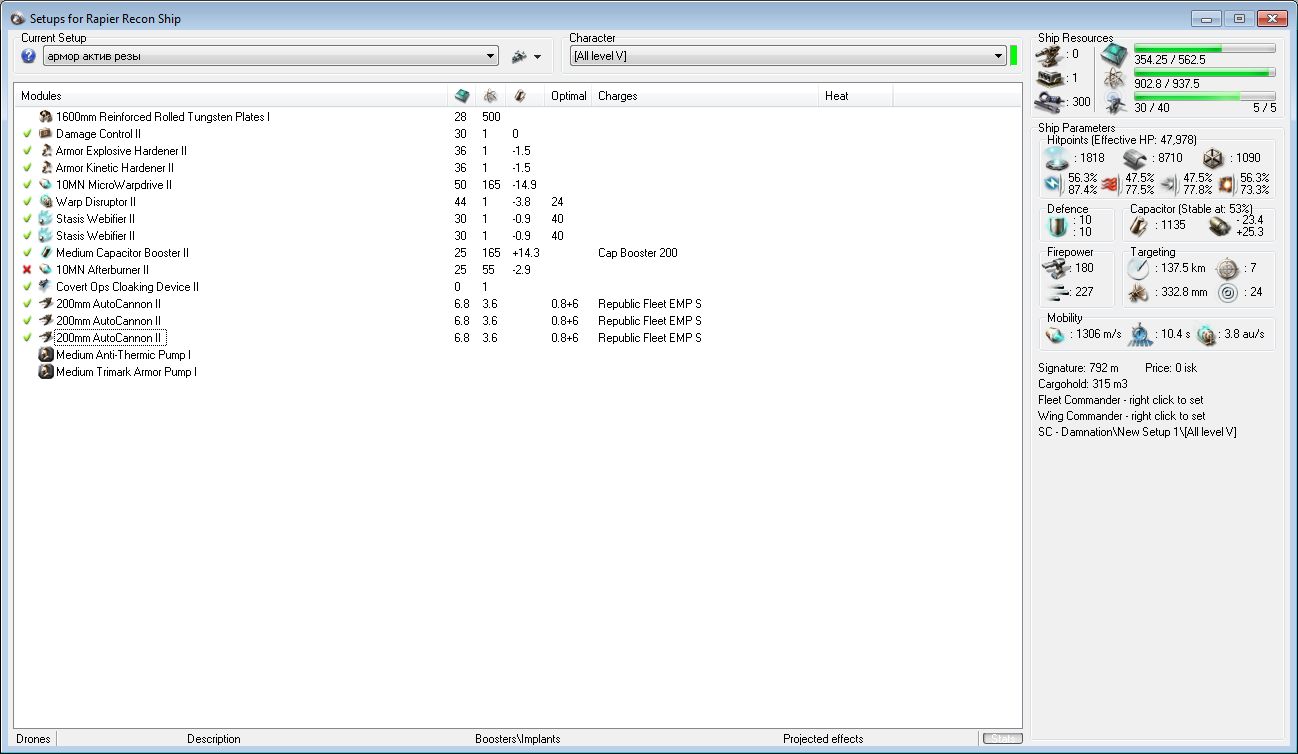Select the 1600mm Reinforced Rolled Tungsten Plates I row
The image size is (1298, 754).
[x=518, y=117]
